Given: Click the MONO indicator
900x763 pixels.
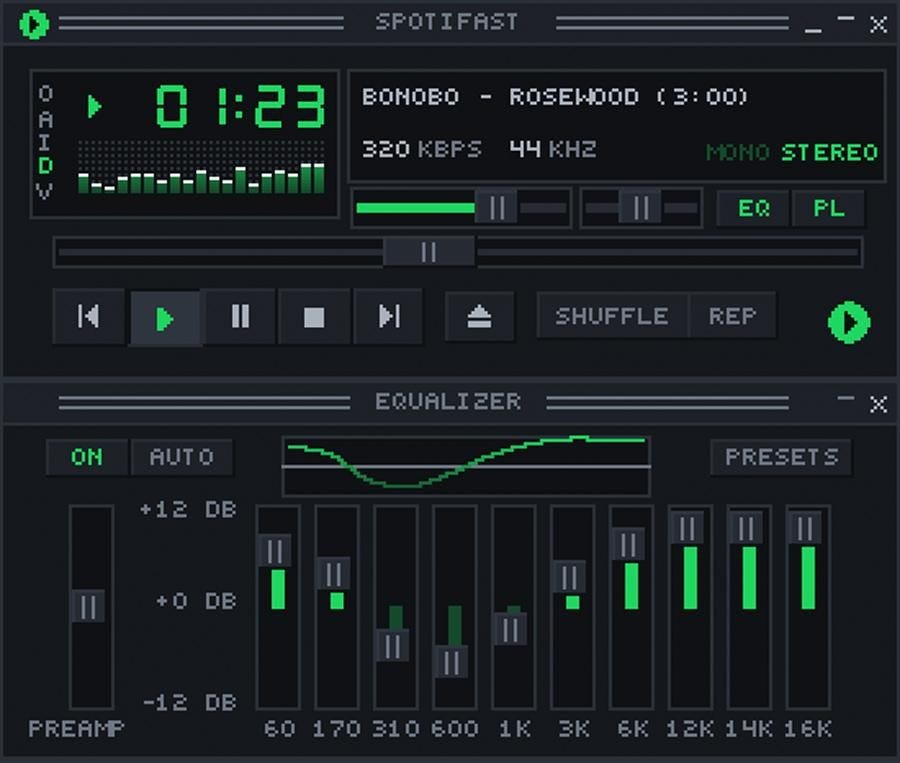Looking at the screenshot, I should pos(738,153).
